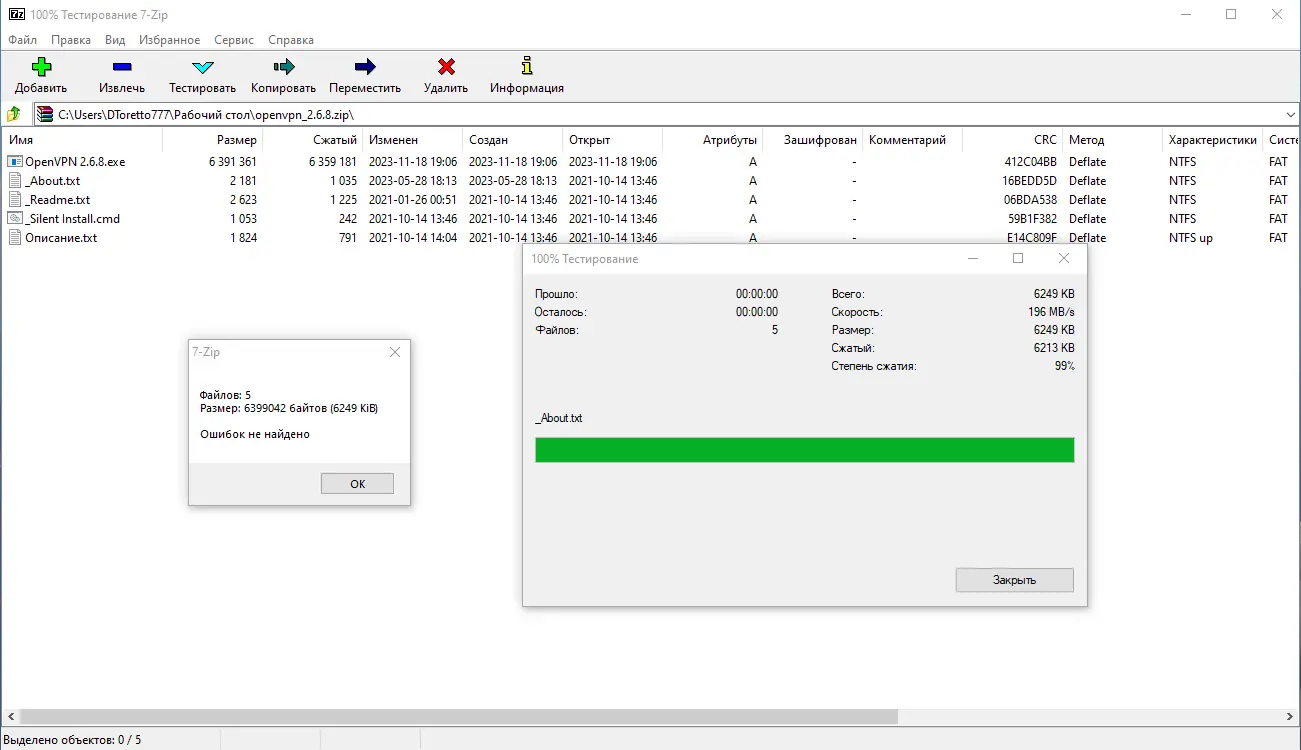Screen dimensions: 1301x750
Task: Expand the address path dropdown arrow
Action: 1289,114
